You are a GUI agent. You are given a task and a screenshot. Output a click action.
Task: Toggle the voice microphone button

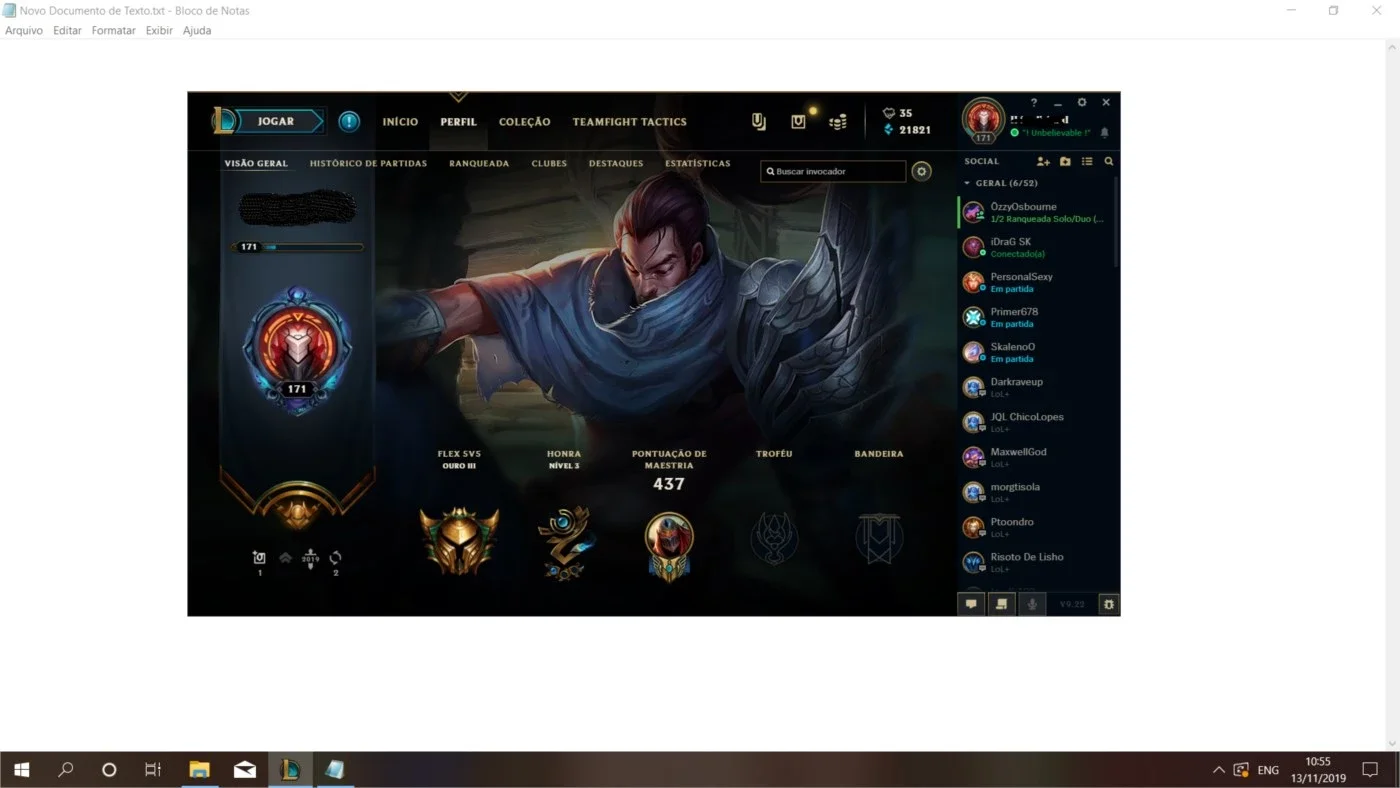click(1032, 604)
